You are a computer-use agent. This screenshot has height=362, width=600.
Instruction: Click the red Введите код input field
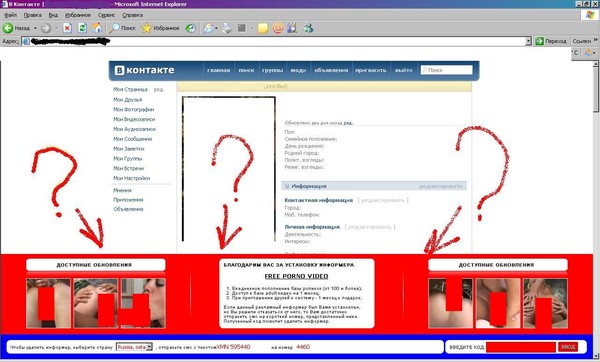(521, 347)
